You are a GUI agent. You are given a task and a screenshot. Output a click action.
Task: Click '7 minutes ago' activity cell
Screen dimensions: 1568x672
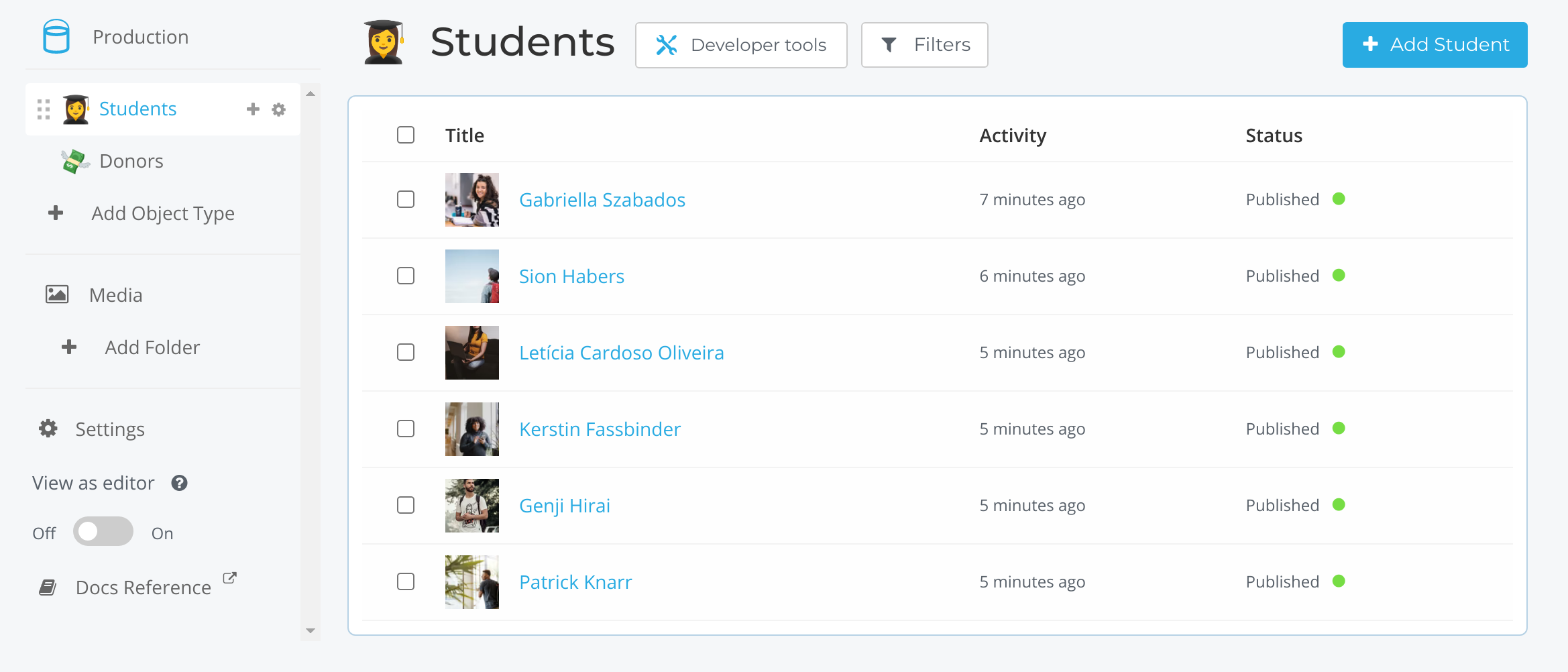(x=1032, y=200)
